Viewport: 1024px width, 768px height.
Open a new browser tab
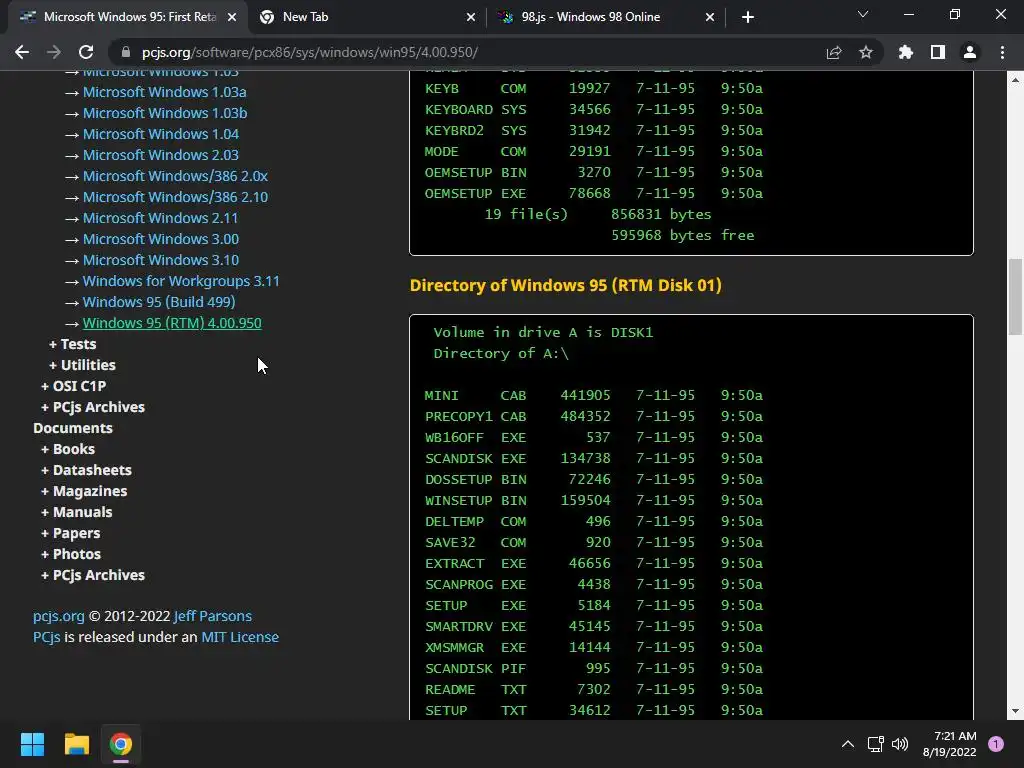[748, 17]
